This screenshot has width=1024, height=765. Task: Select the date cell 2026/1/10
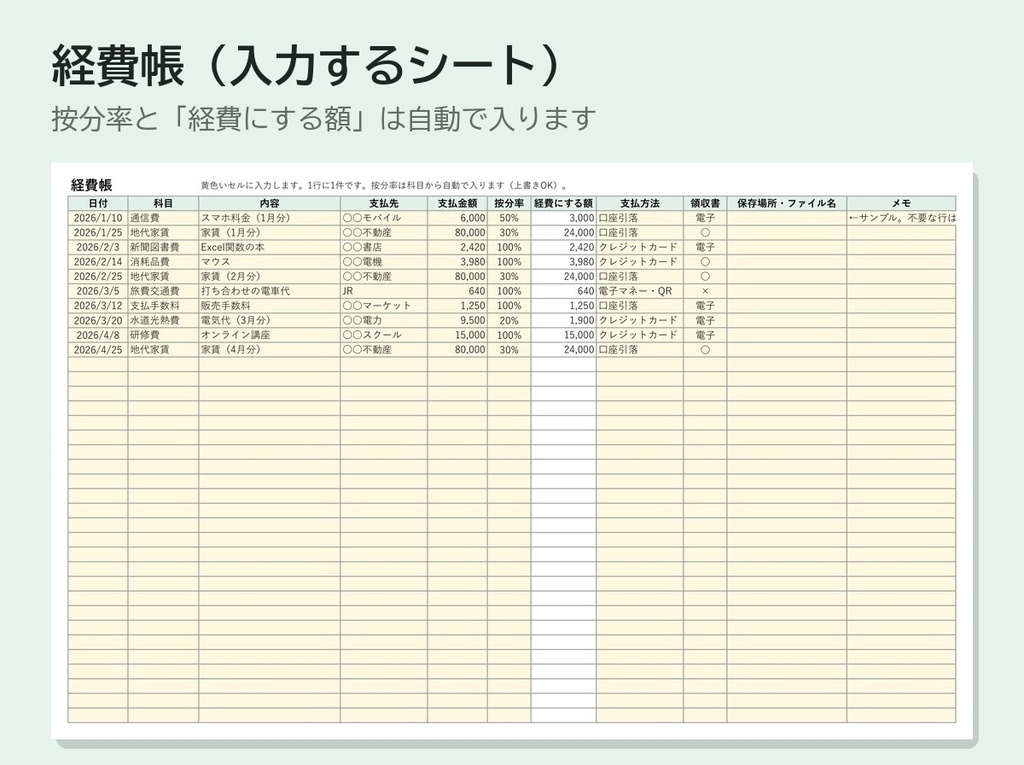[98, 218]
